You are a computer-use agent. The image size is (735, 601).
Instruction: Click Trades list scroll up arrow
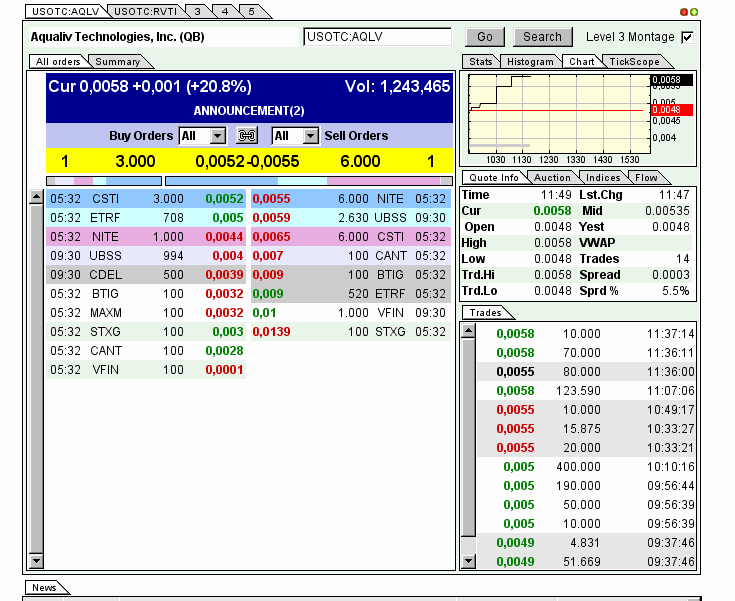pos(468,331)
